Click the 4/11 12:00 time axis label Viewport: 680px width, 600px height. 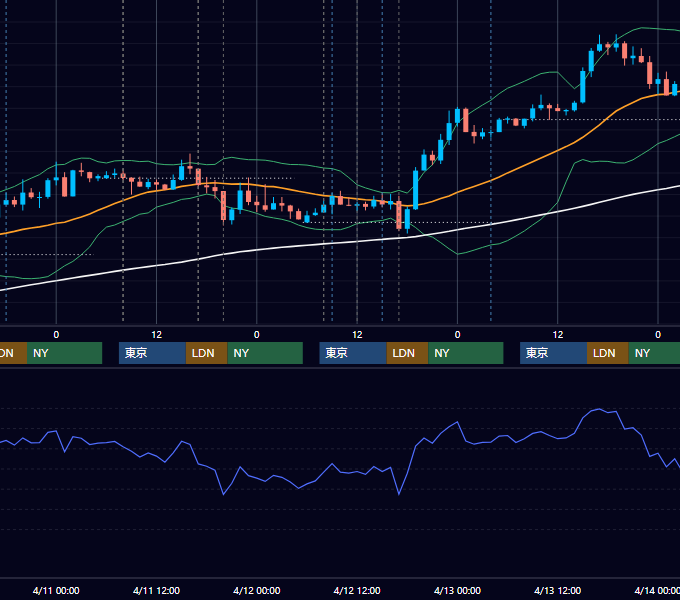pyautogui.click(x=156, y=590)
